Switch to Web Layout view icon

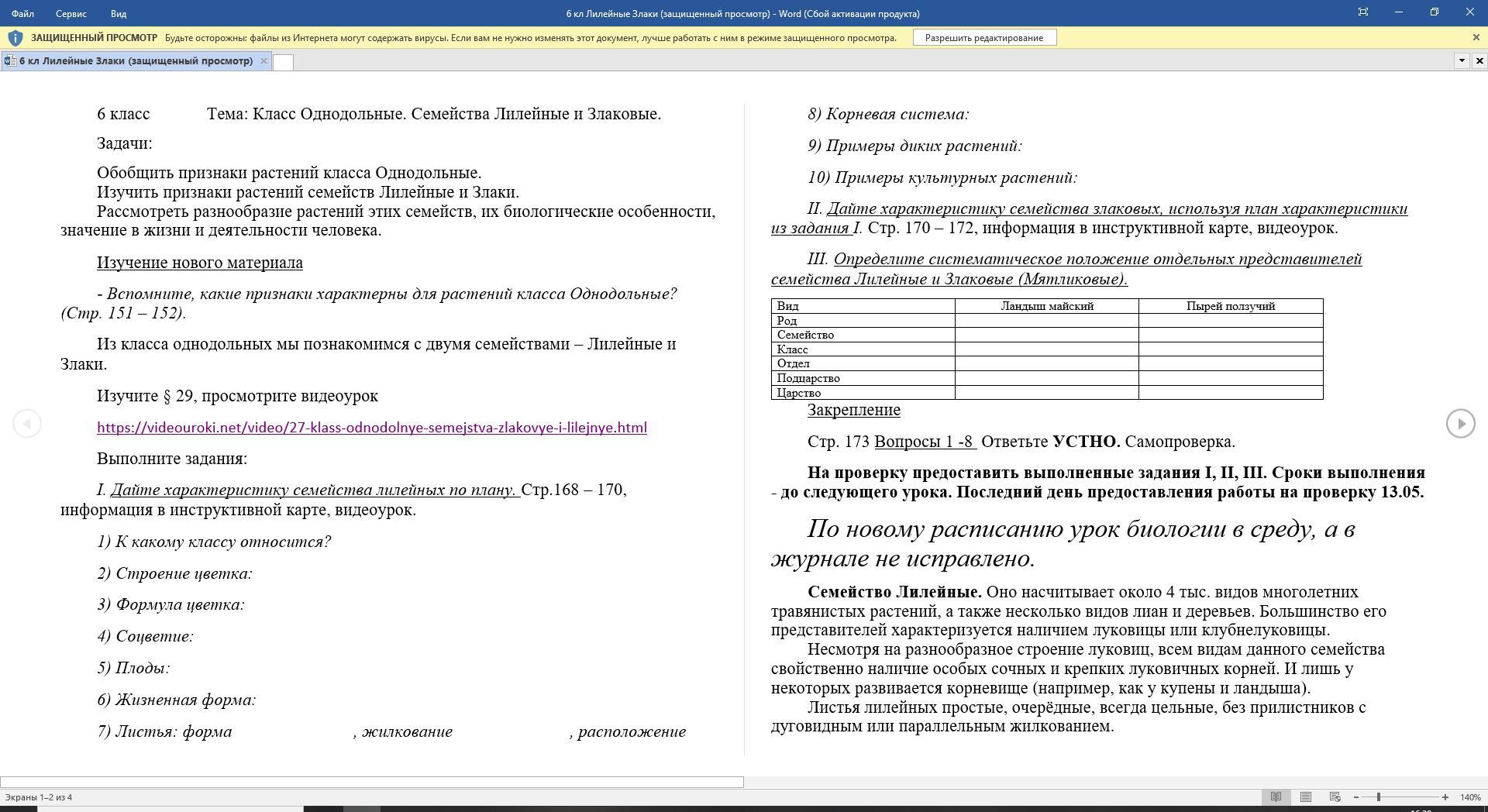coord(1335,797)
